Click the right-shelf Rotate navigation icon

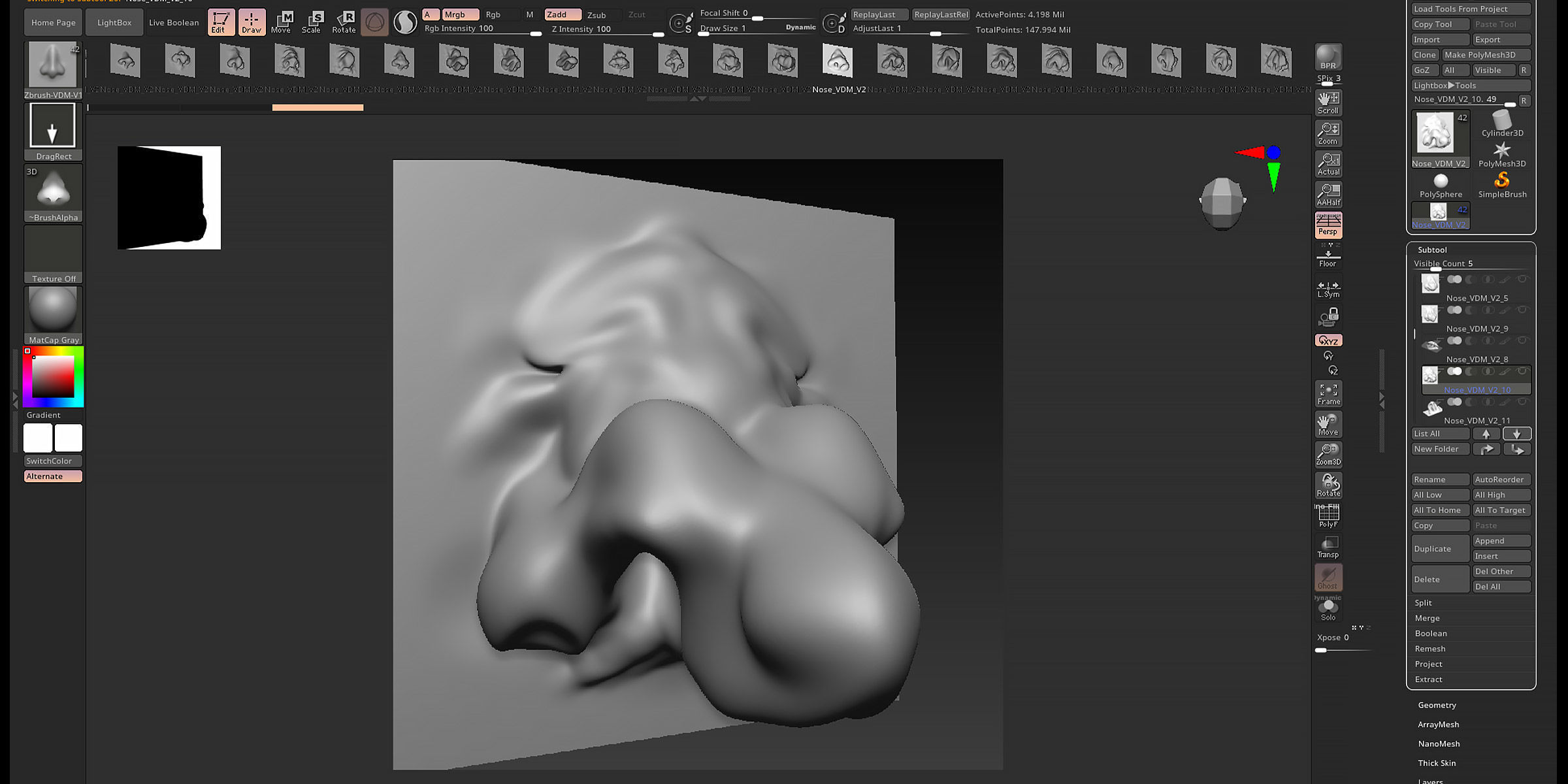(1328, 485)
